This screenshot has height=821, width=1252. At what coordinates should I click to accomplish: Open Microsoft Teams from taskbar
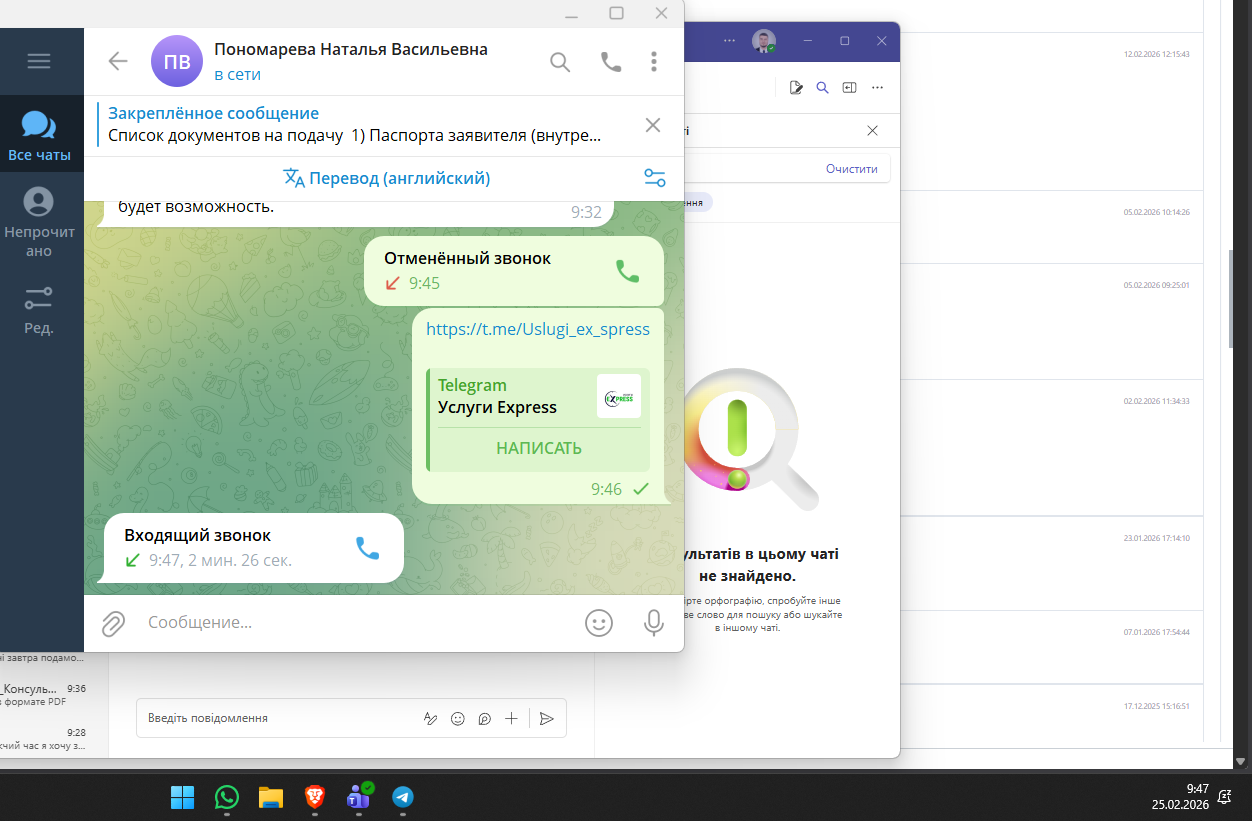pos(359,797)
